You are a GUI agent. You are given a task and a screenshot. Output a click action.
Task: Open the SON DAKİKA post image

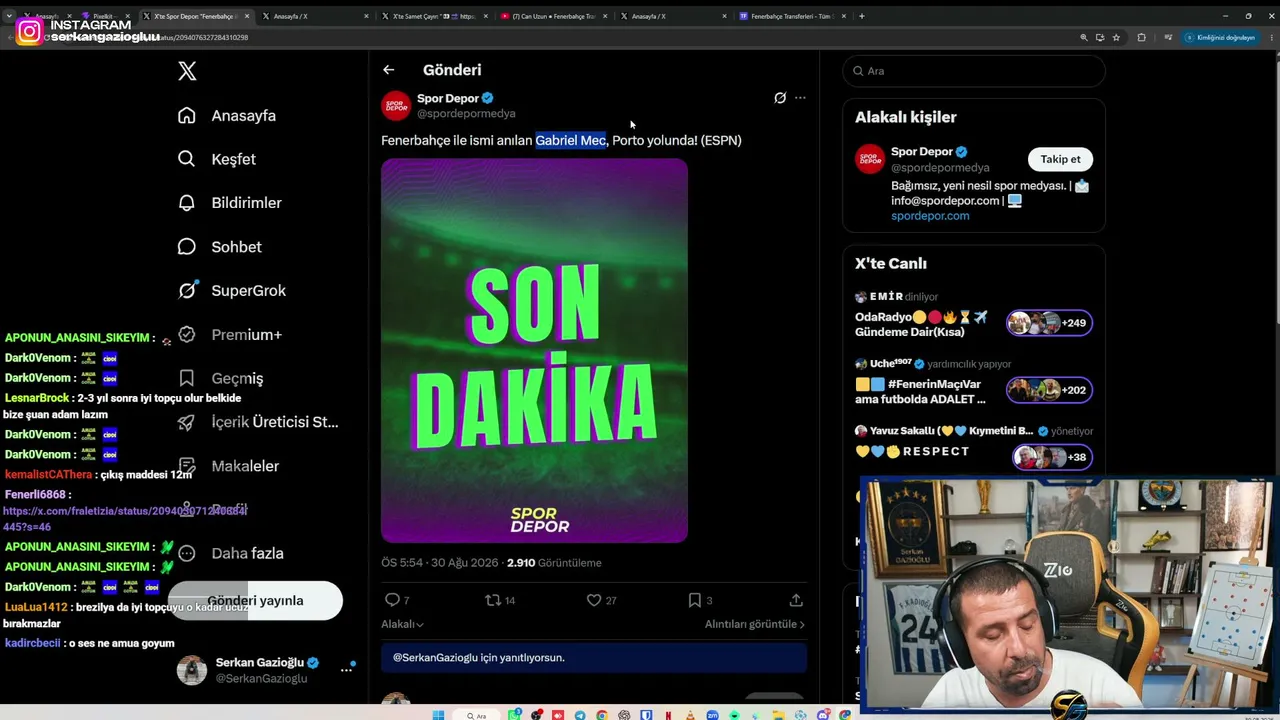click(x=534, y=350)
